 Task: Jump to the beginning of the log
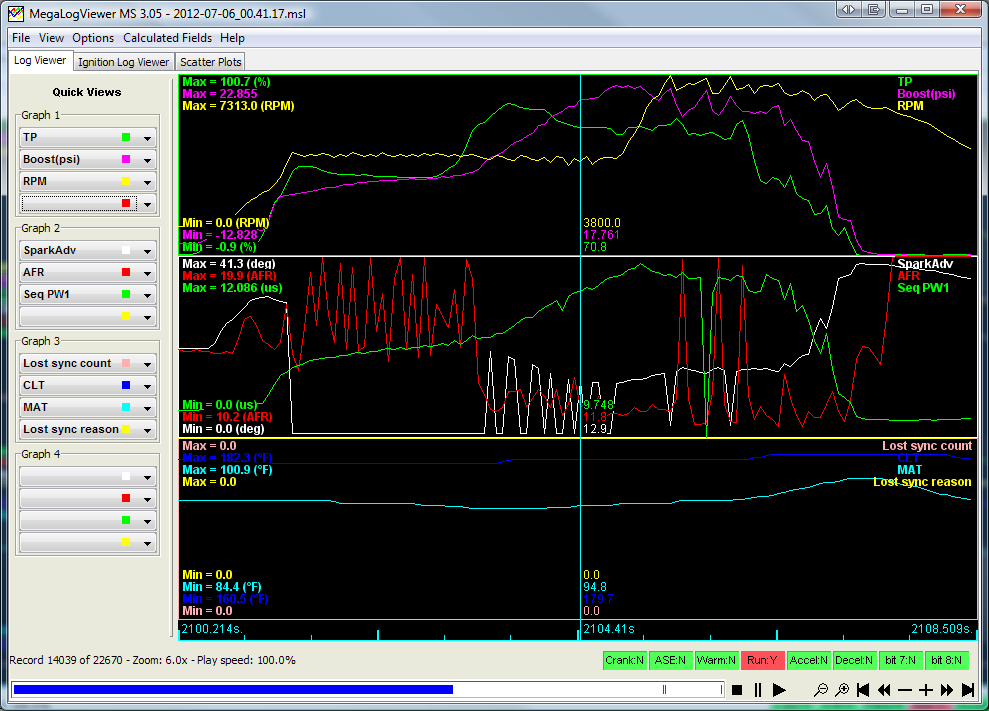864,690
